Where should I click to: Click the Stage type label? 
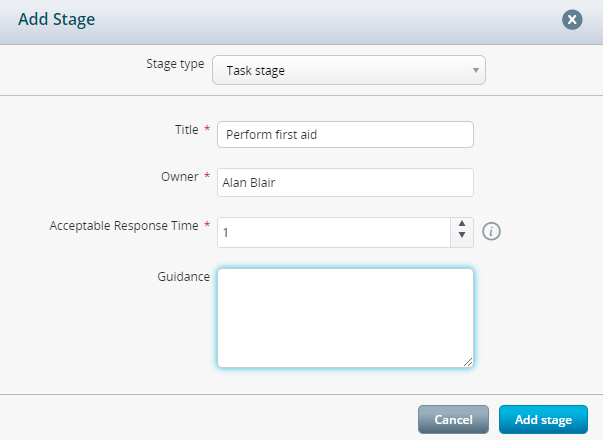tap(175, 64)
